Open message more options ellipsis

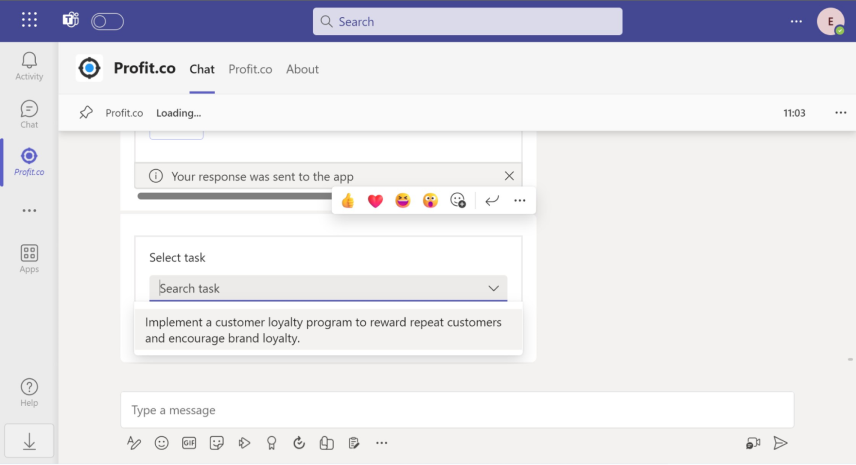coord(520,201)
